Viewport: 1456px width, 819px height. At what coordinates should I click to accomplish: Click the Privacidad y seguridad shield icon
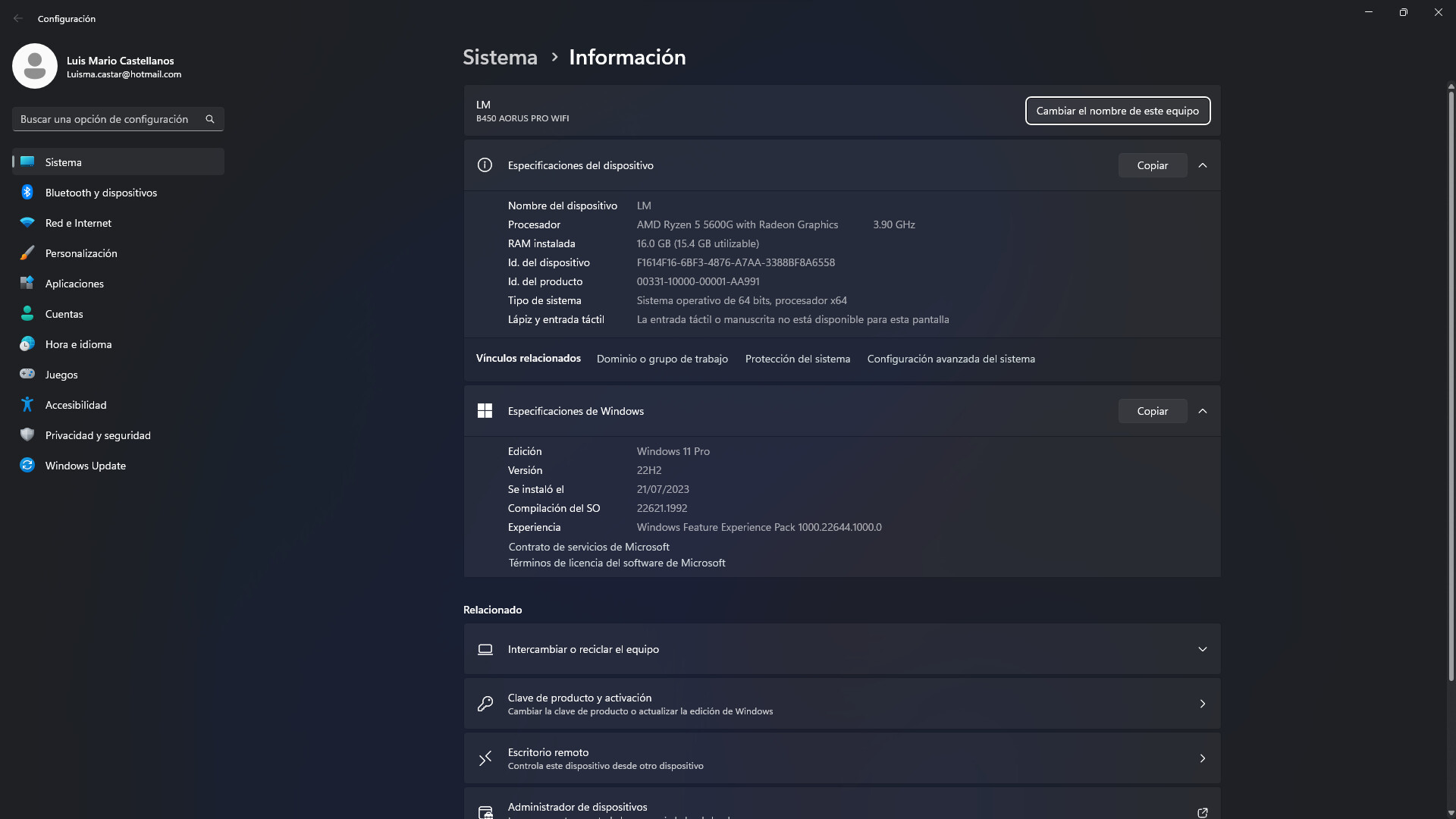(27, 435)
